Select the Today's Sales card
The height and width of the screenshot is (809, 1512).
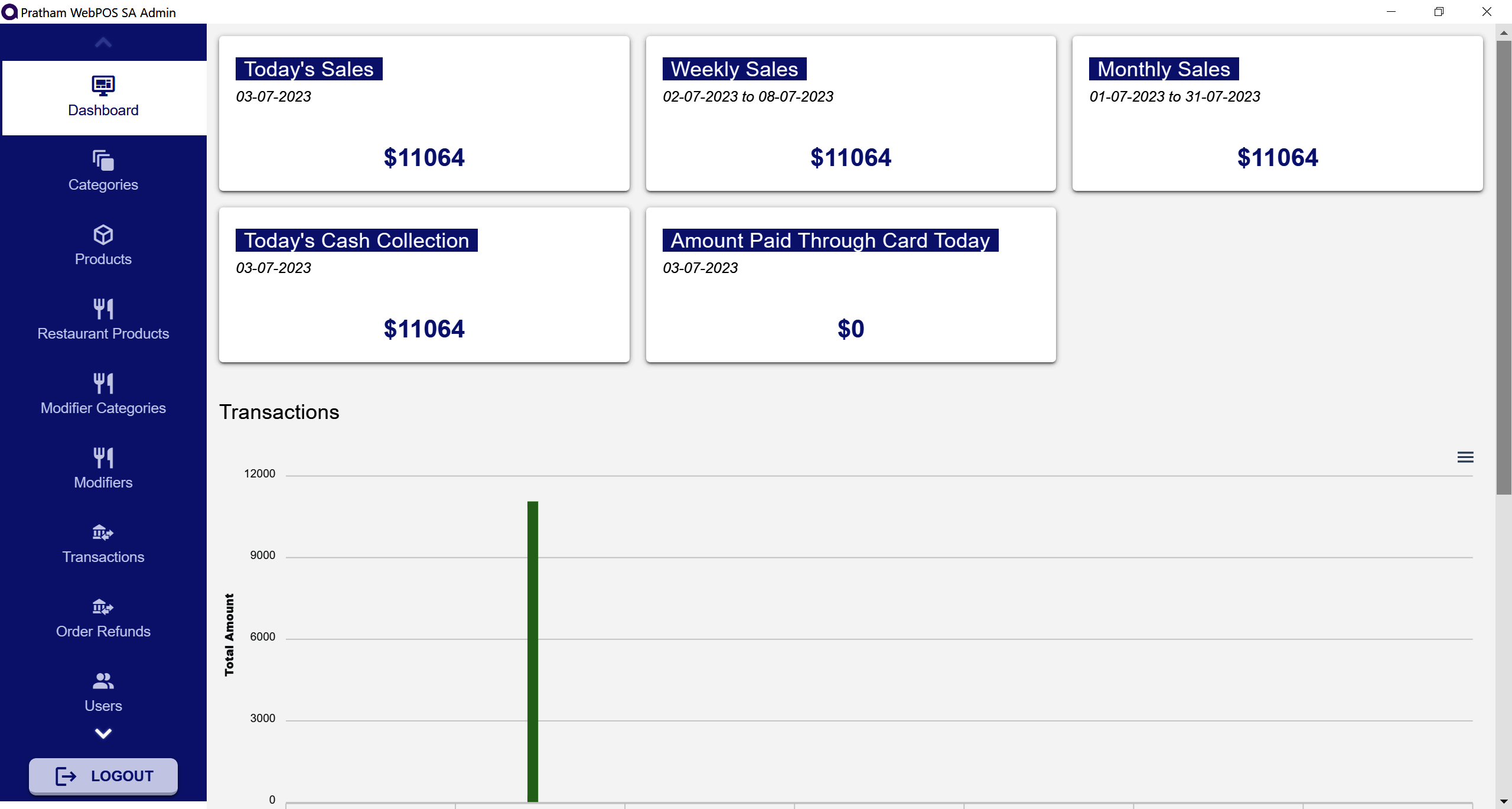[x=423, y=113]
